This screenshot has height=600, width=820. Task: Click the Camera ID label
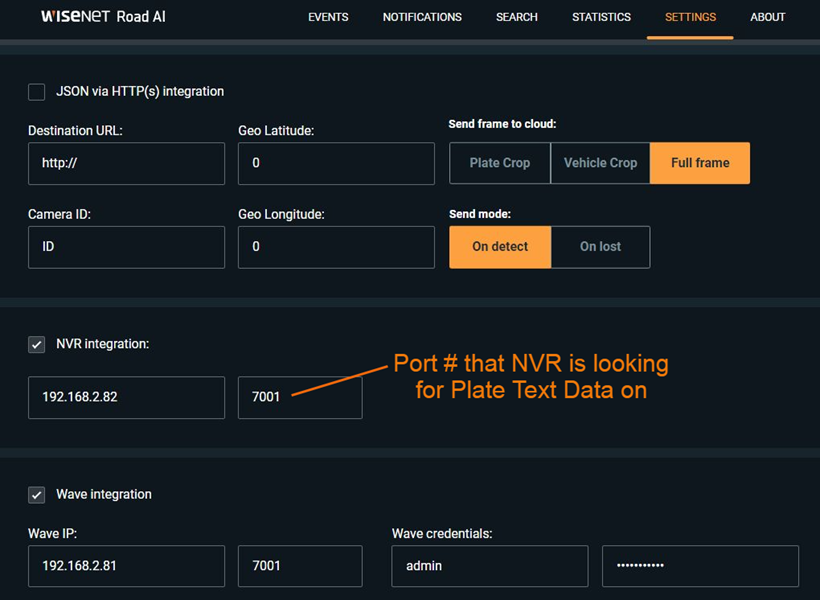(x=60, y=214)
